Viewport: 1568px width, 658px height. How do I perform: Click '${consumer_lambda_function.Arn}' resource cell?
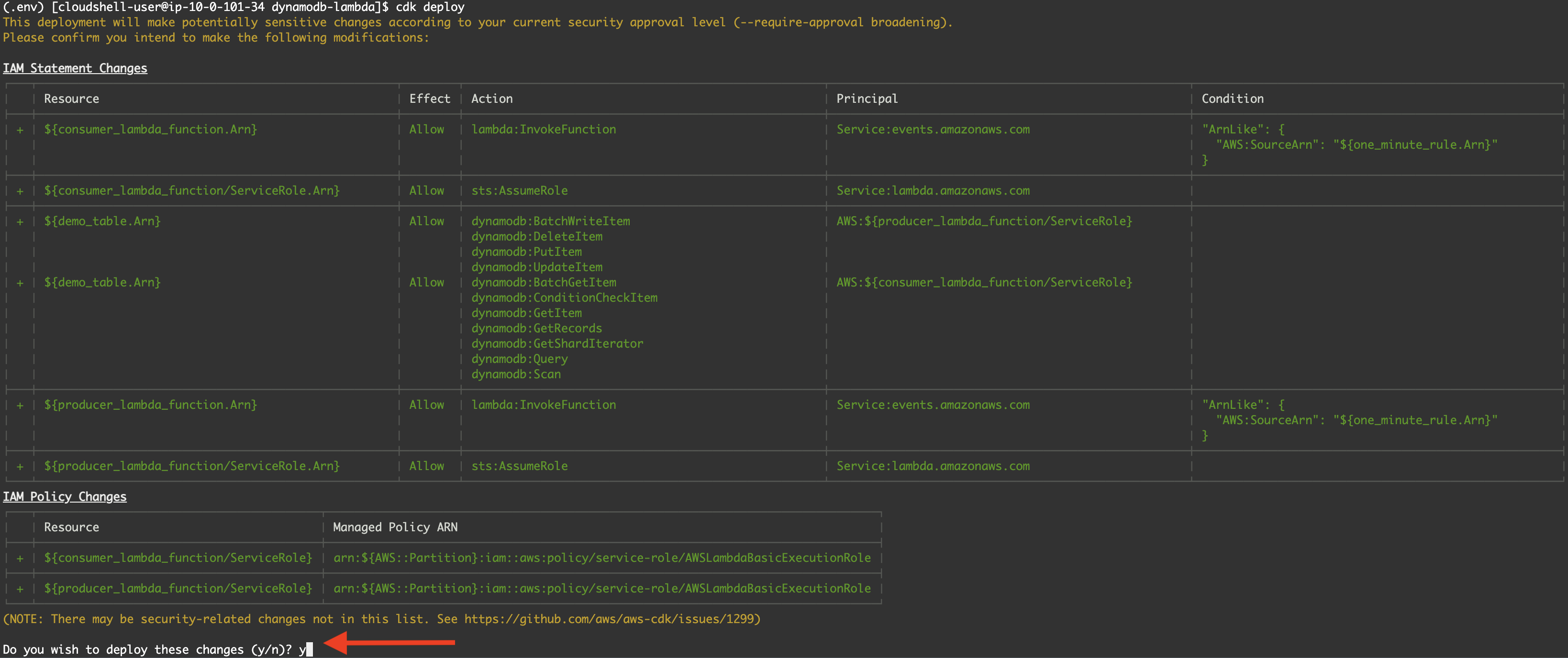[150, 130]
